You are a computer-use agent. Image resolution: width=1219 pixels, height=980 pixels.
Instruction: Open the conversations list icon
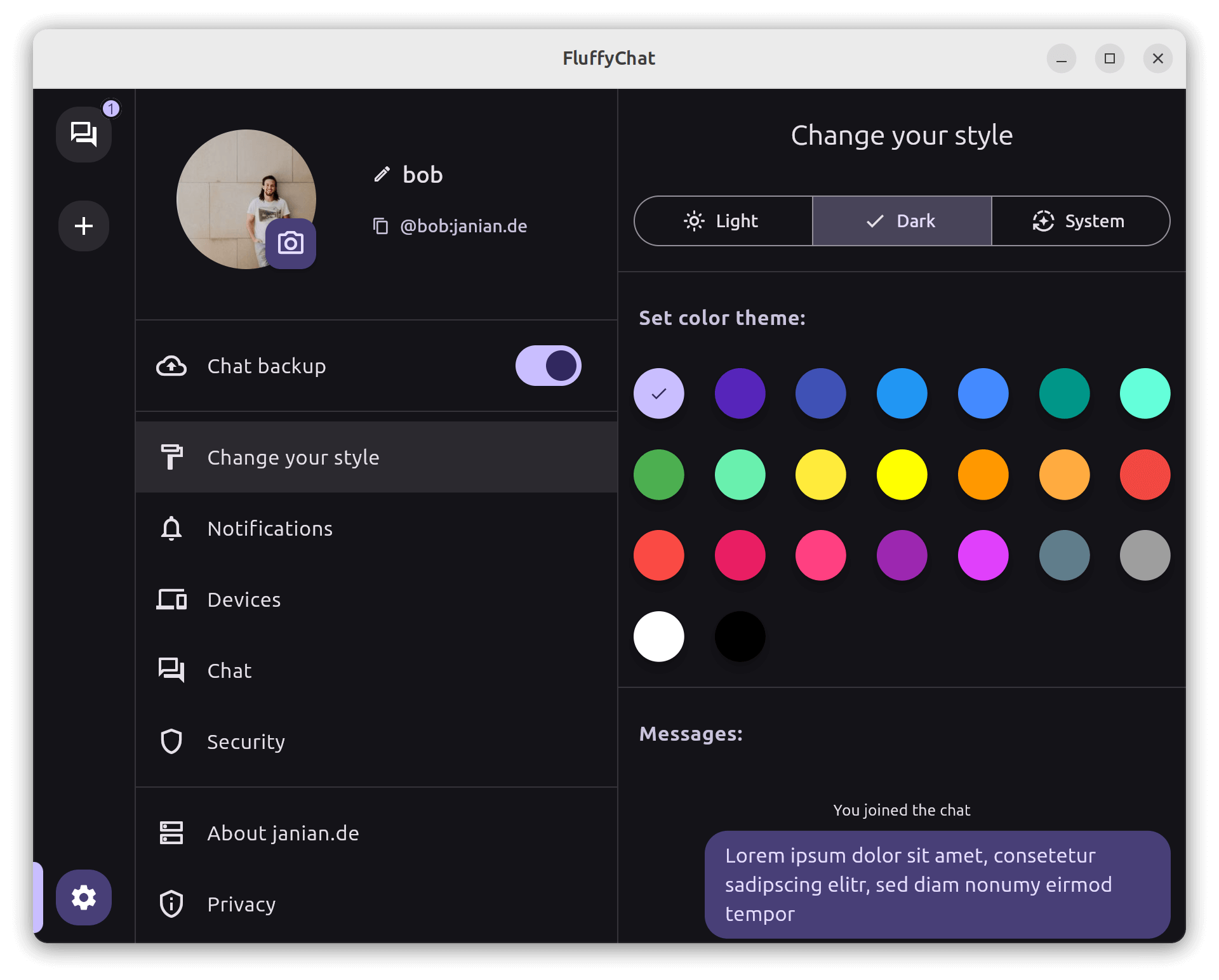point(83,134)
